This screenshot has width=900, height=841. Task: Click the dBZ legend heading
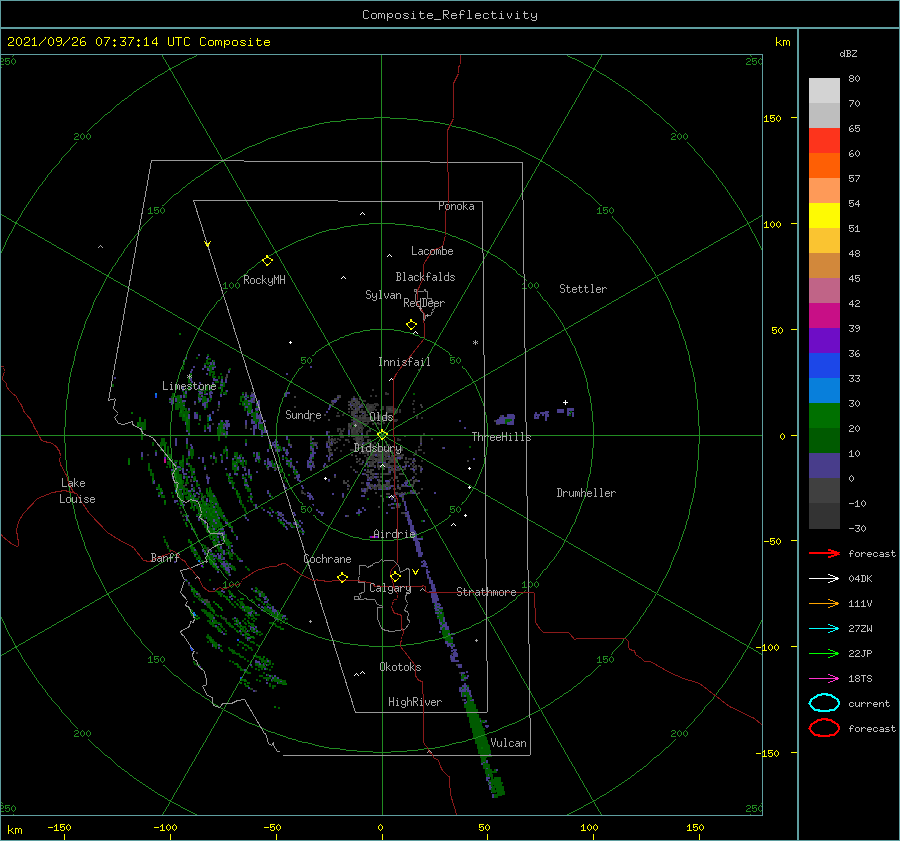[848, 53]
